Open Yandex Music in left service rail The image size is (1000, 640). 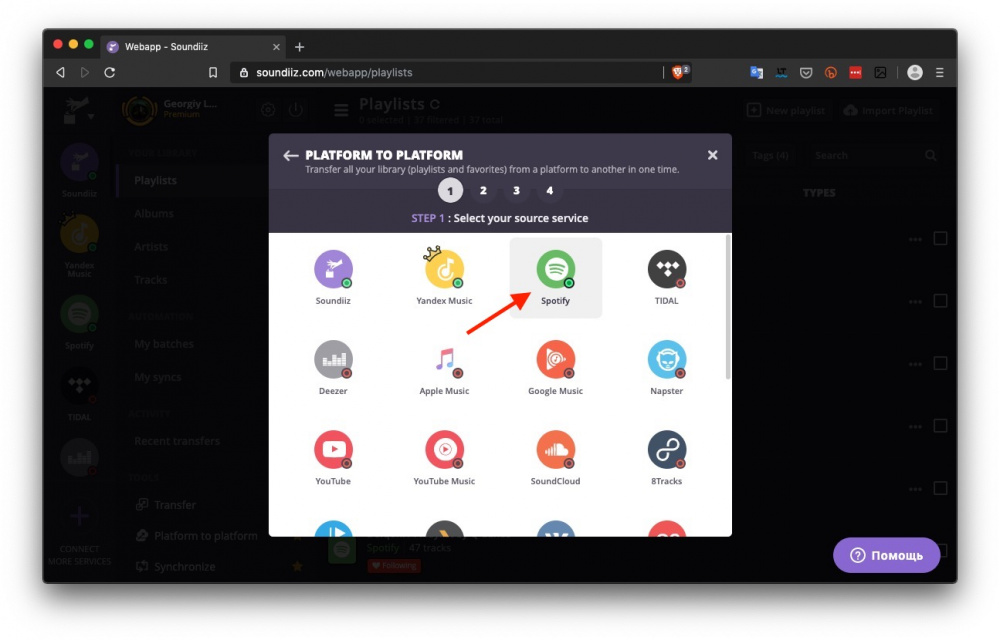[x=79, y=244]
